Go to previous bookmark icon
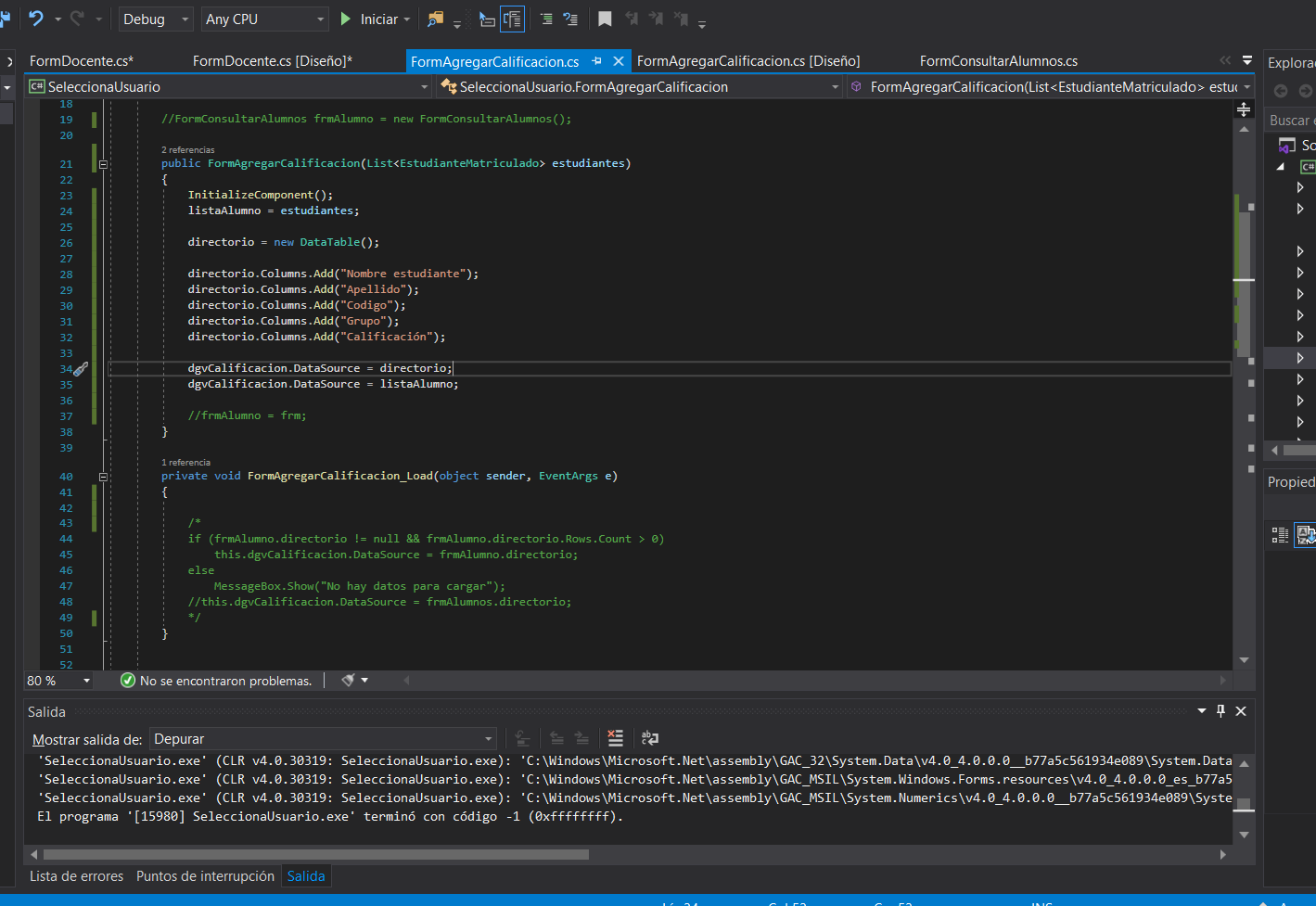Screen dimensions: 1316x906 pos(632,19)
